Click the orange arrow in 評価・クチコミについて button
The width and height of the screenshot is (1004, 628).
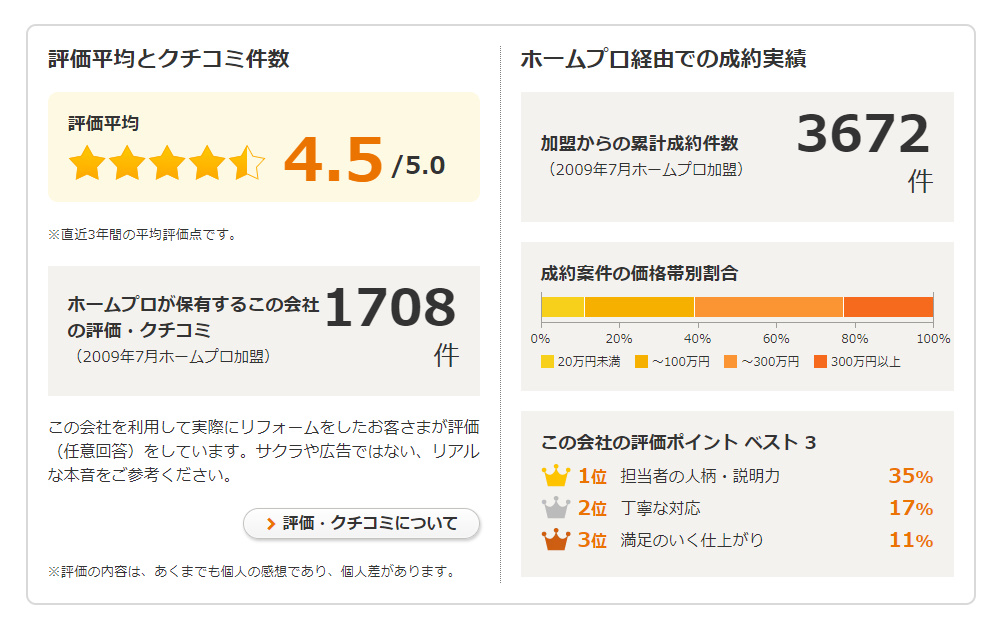pos(271,524)
